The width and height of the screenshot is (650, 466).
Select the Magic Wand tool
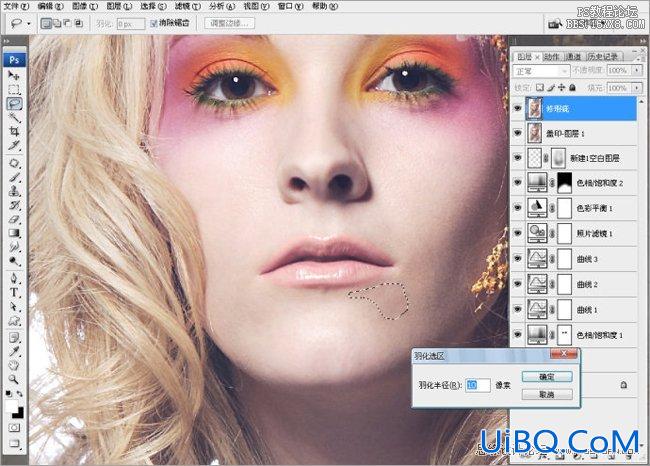(14, 118)
